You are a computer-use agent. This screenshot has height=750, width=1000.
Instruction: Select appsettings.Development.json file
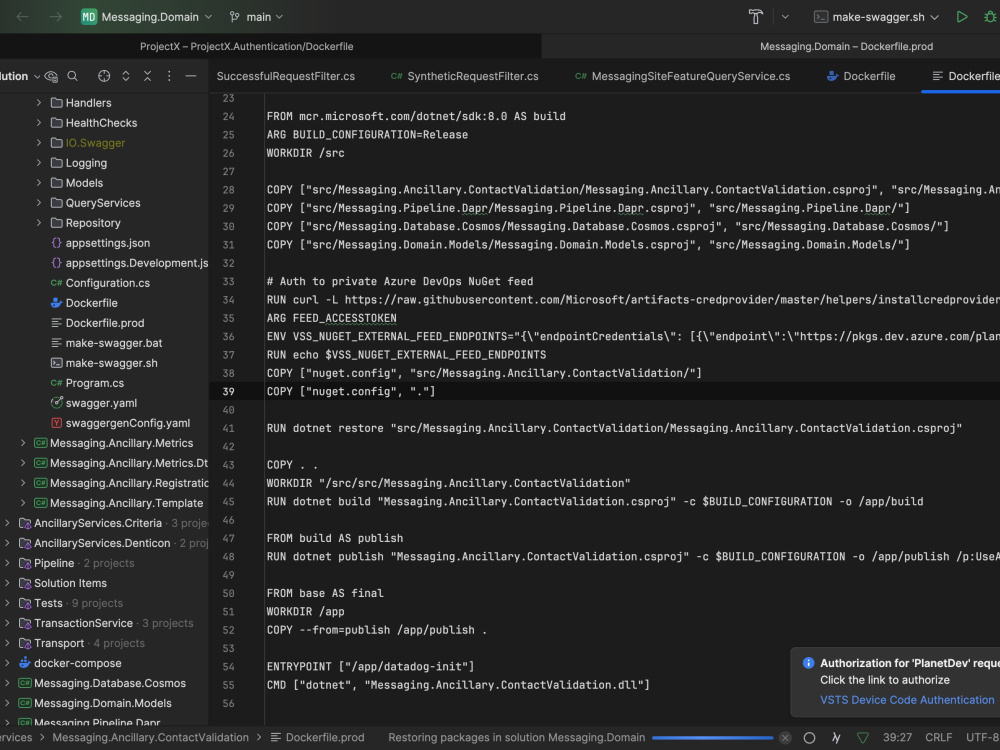(129, 263)
